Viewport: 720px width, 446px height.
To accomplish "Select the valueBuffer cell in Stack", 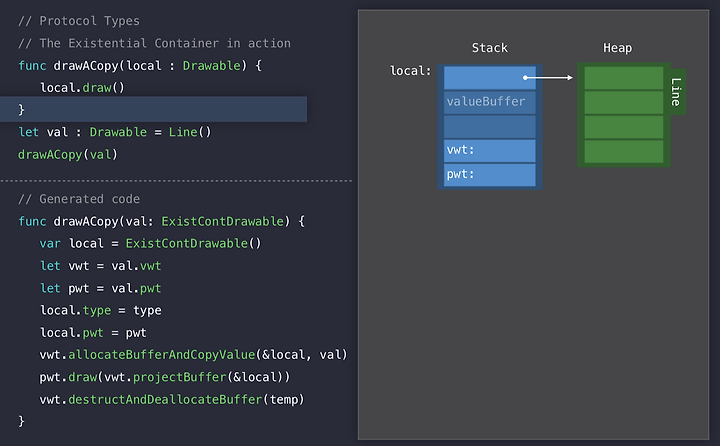I will click(489, 102).
